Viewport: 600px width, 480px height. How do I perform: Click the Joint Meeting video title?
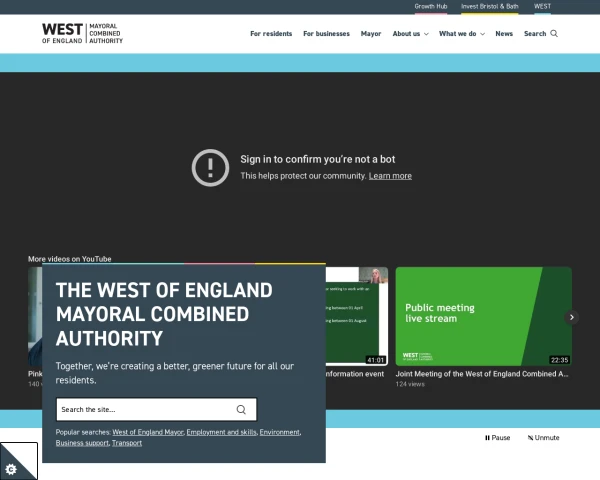(482, 374)
